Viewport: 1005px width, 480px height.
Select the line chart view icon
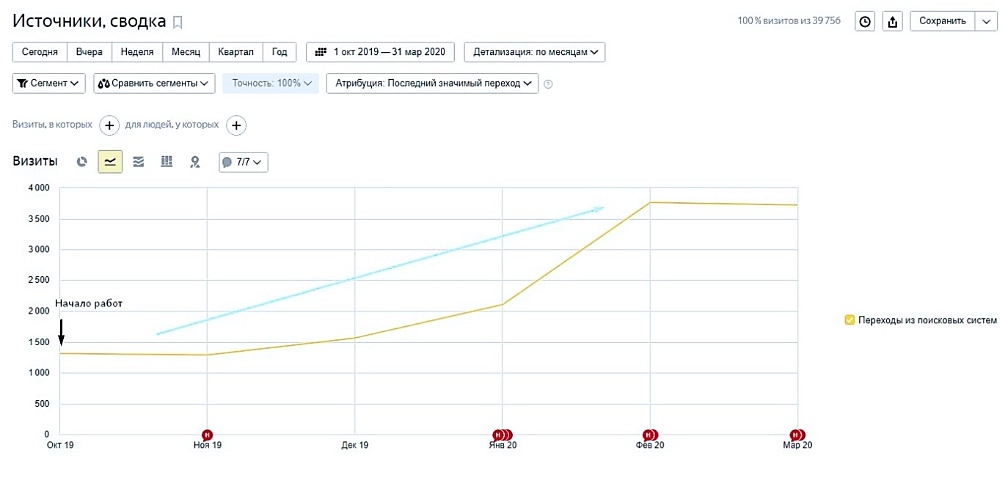pyautogui.click(x=110, y=162)
